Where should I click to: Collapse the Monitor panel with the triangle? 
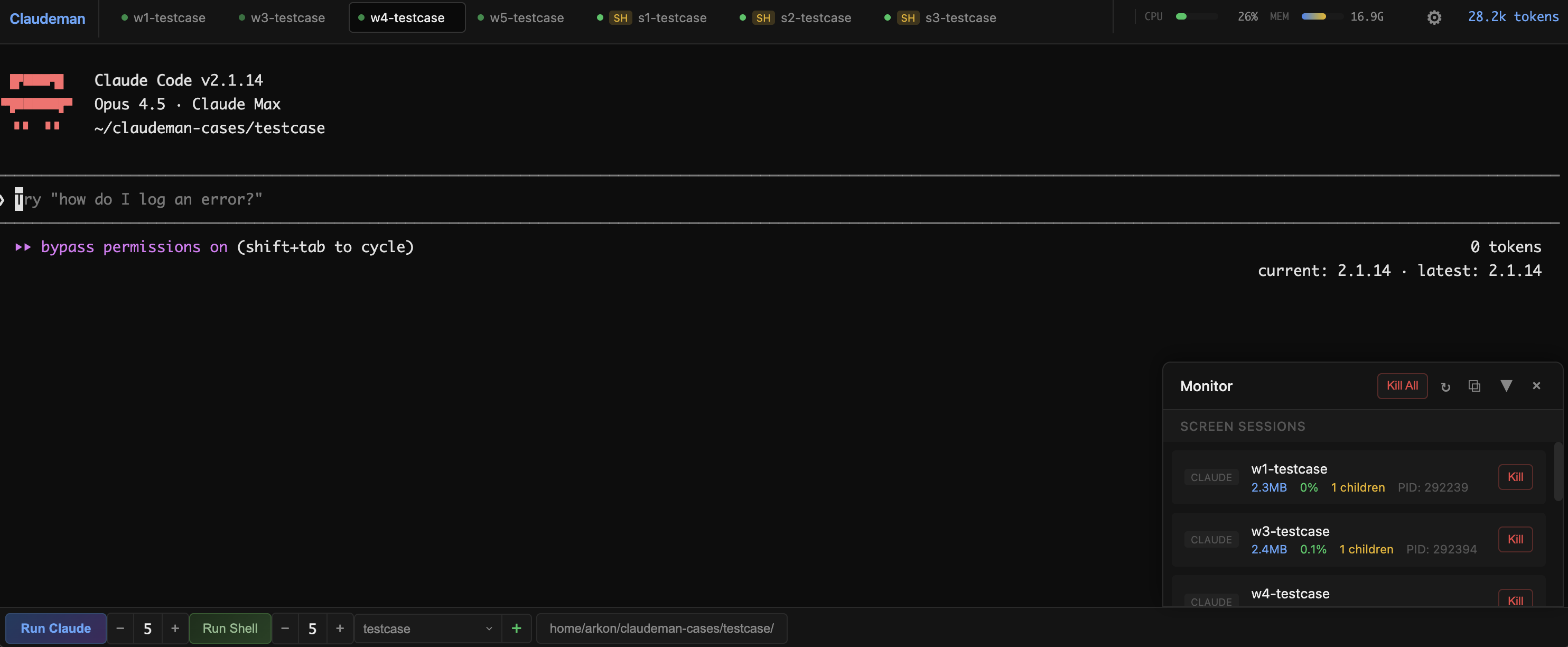[1506, 386]
